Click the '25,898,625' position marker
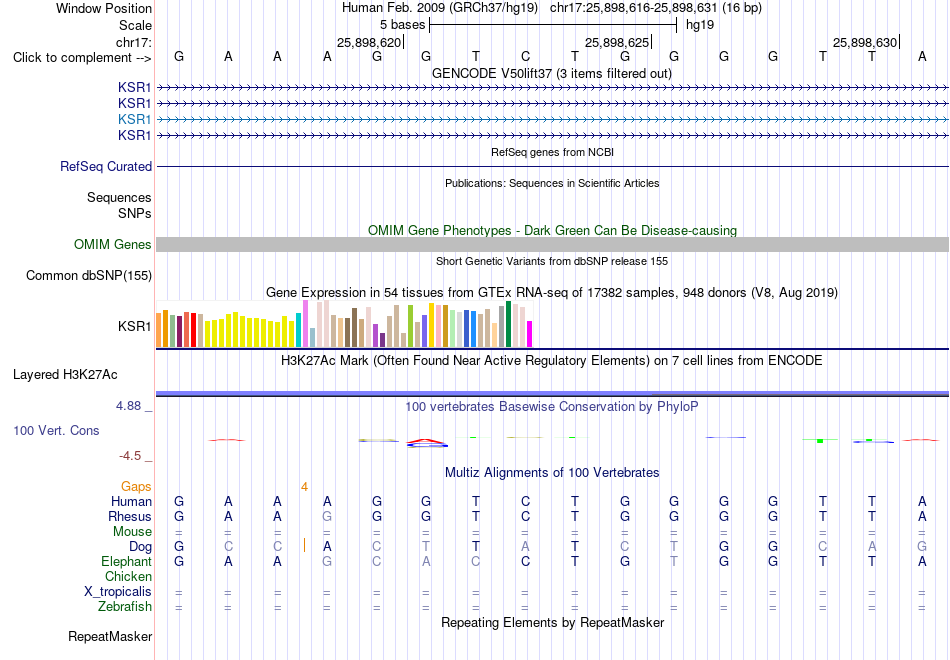The image size is (950, 660). point(617,42)
